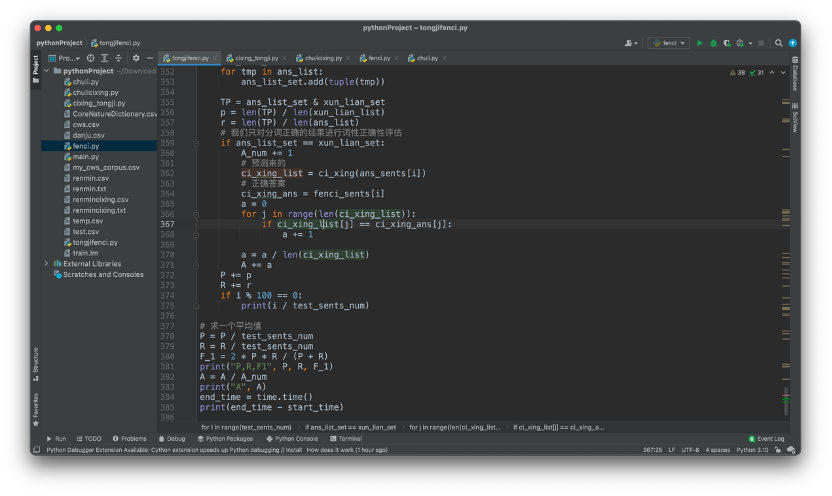Image resolution: width=832 pixels, height=496 pixels.
Task: Open chuli.py in the project tree
Action: pyautogui.click(x=85, y=82)
